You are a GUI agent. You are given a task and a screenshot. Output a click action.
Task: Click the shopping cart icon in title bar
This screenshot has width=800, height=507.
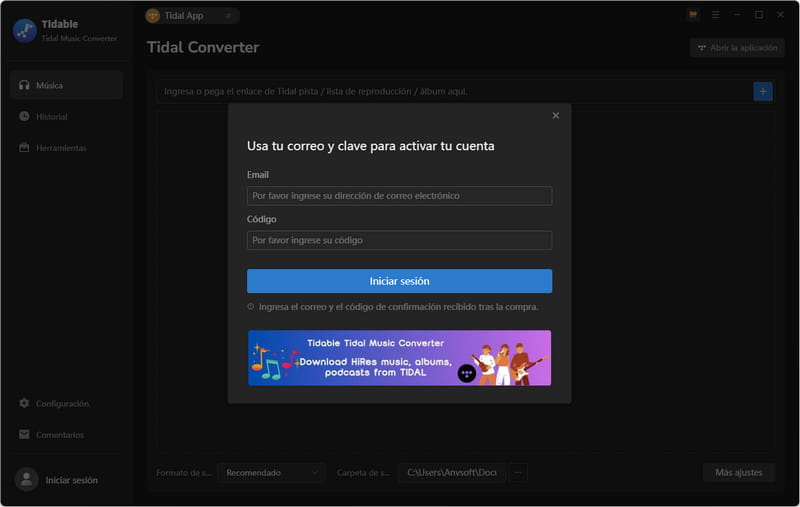pyautogui.click(x=693, y=15)
